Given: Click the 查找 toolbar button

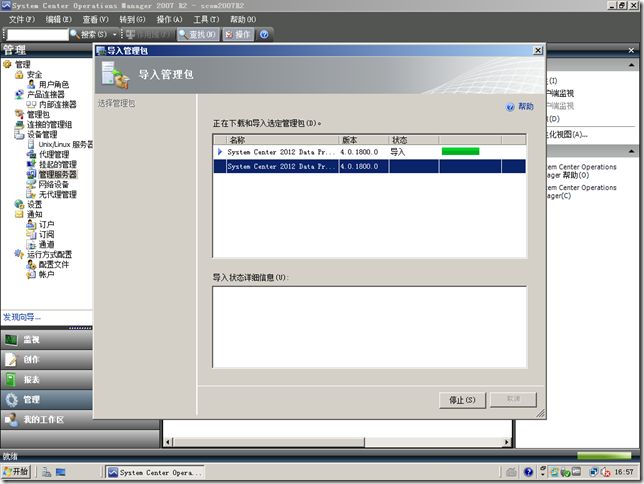Looking at the screenshot, I should [198, 35].
